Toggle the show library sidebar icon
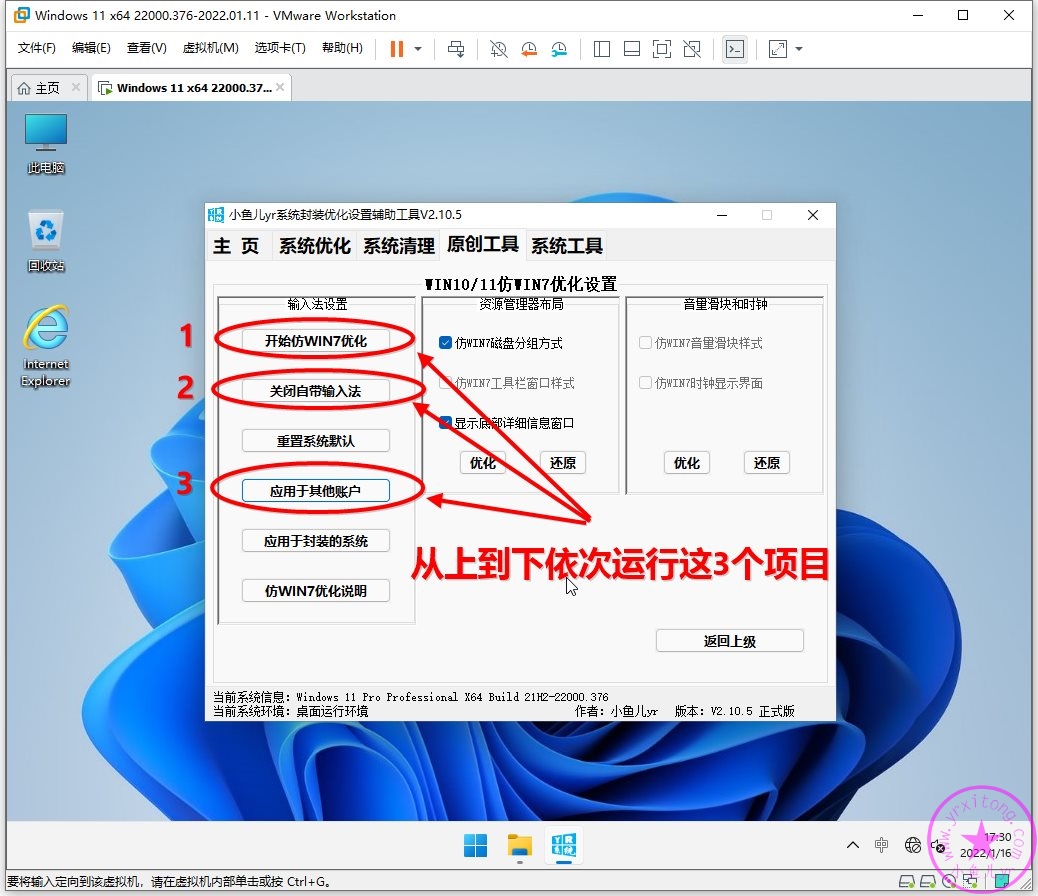Viewport: 1038px width, 896px height. point(602,49)
